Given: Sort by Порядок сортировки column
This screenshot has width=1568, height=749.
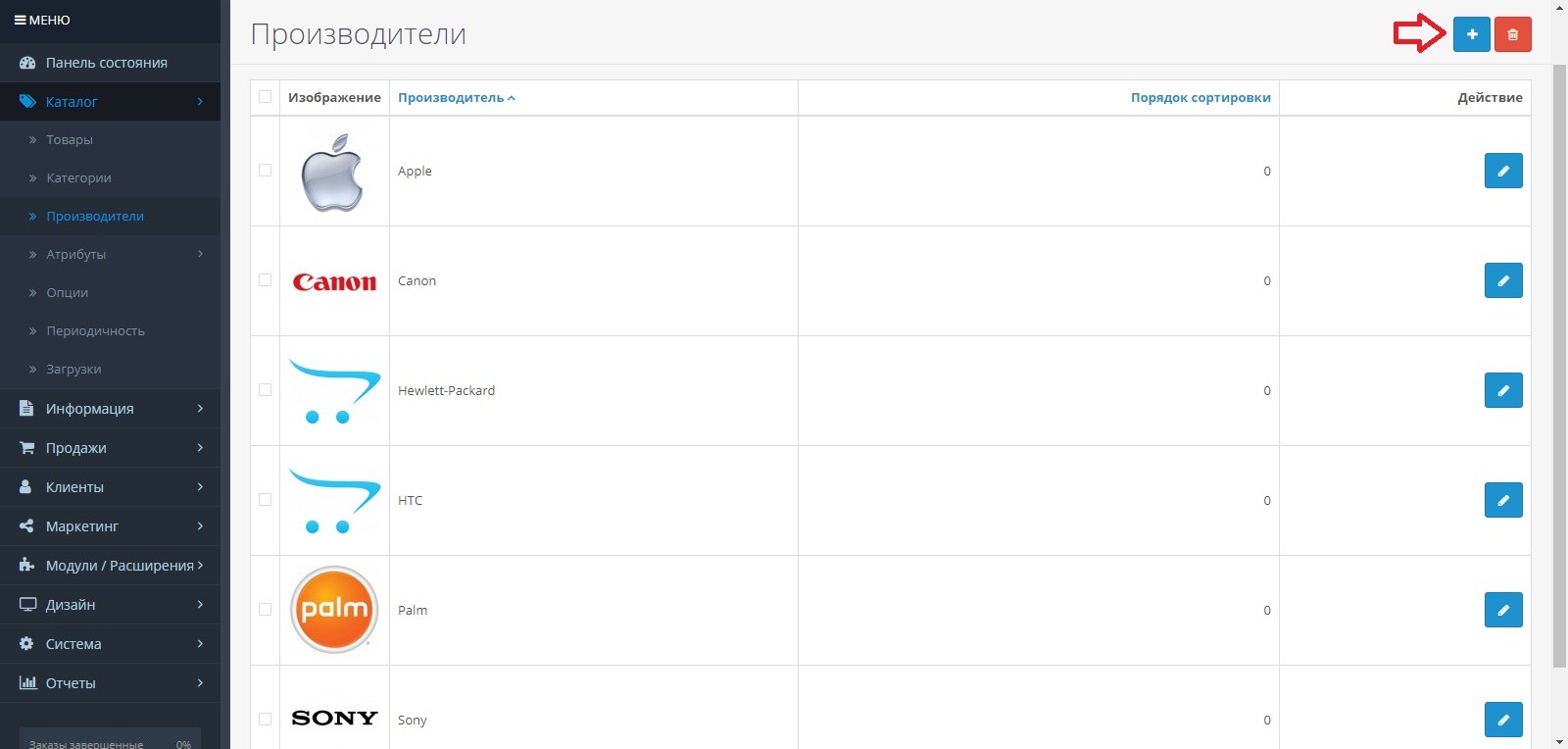Looking at the screenshot, I should tap(1200, 98).
